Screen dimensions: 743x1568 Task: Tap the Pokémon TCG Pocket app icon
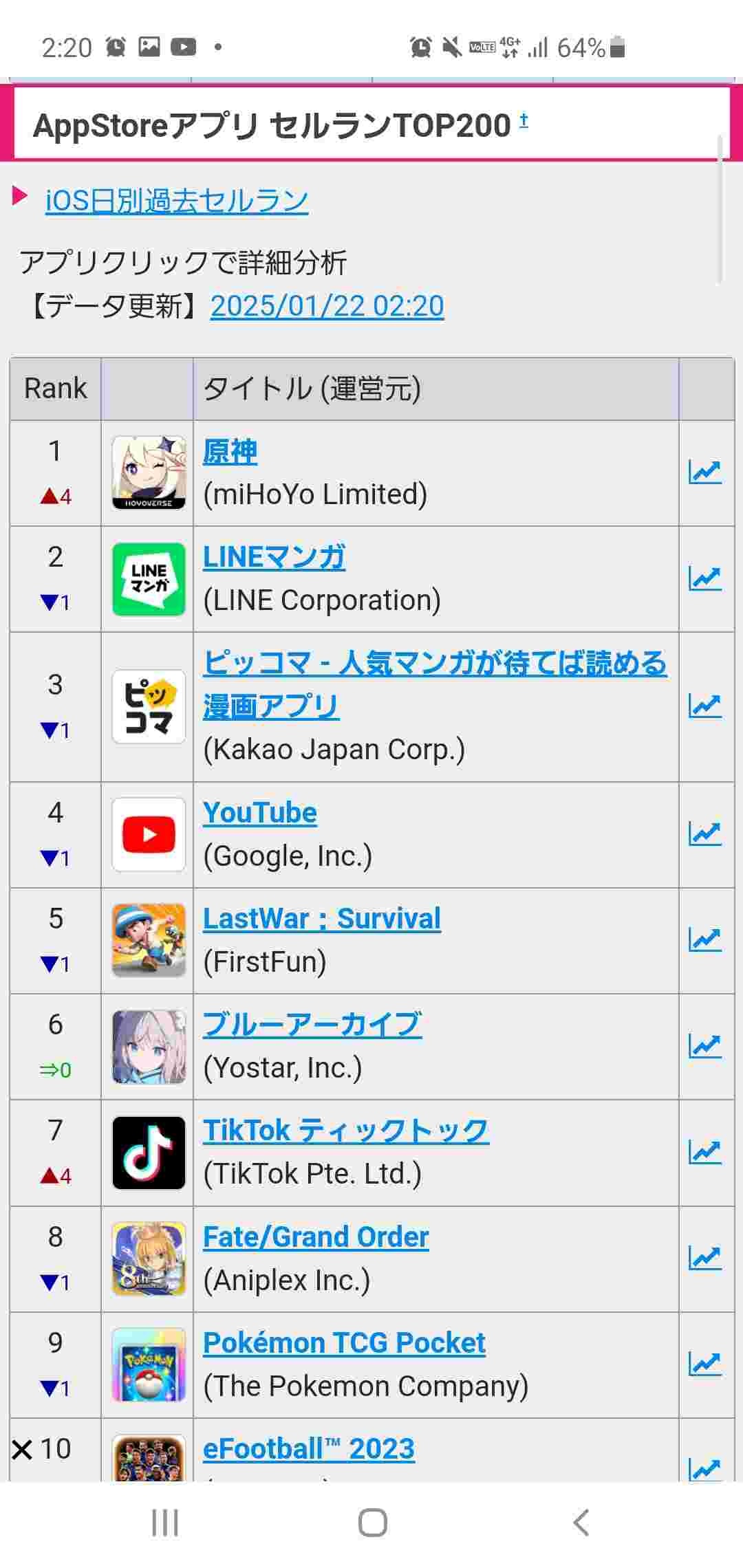coord(149,1364)
